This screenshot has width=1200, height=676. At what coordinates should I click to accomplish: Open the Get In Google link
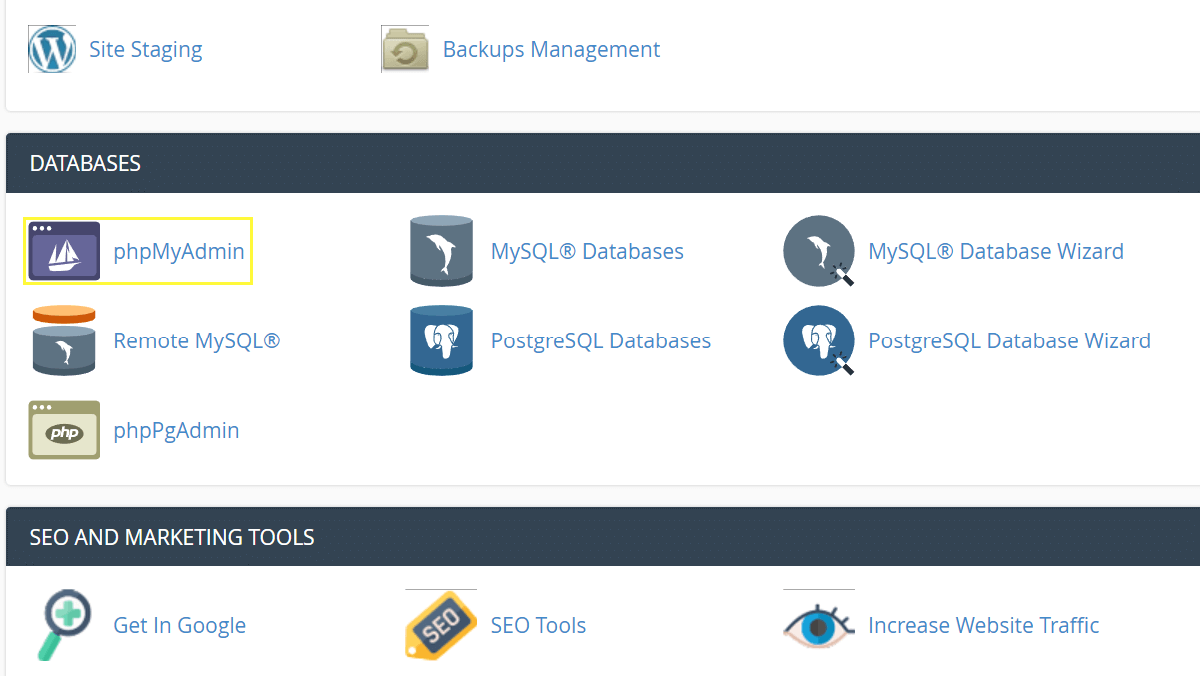coord(180,625)
